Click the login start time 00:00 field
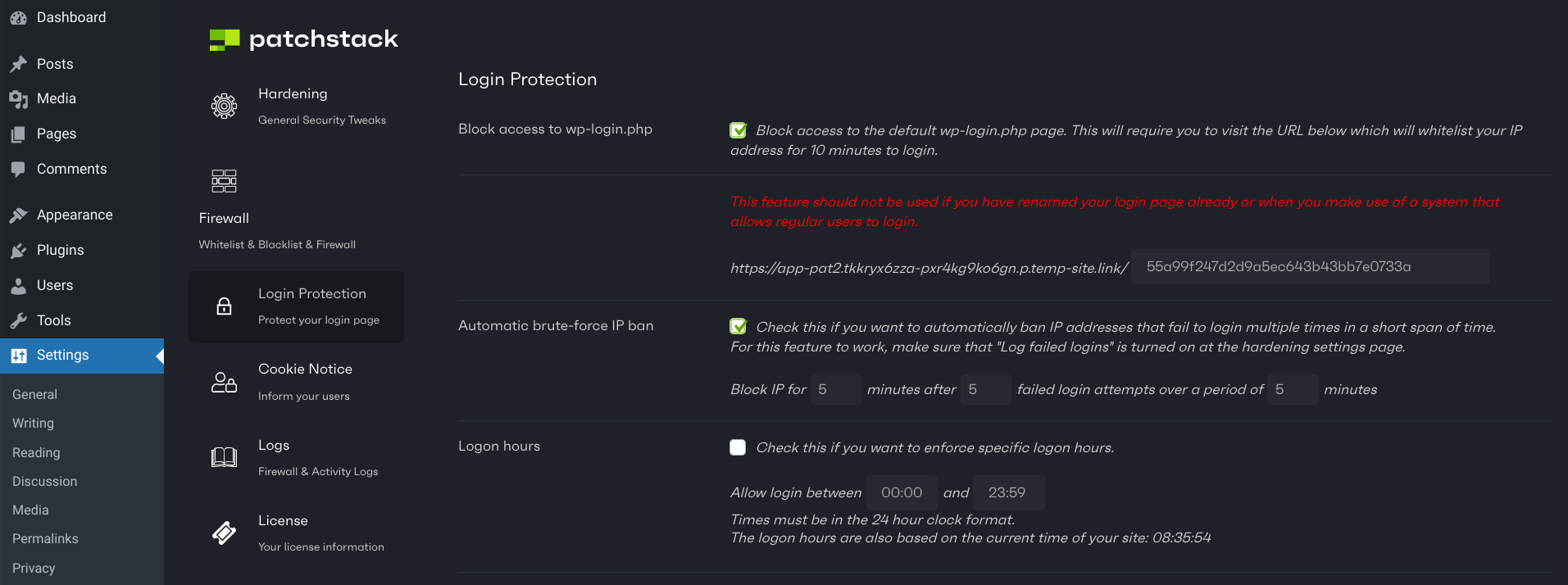The width and height of the screenshot is (1568, 585). coord(902,492)
